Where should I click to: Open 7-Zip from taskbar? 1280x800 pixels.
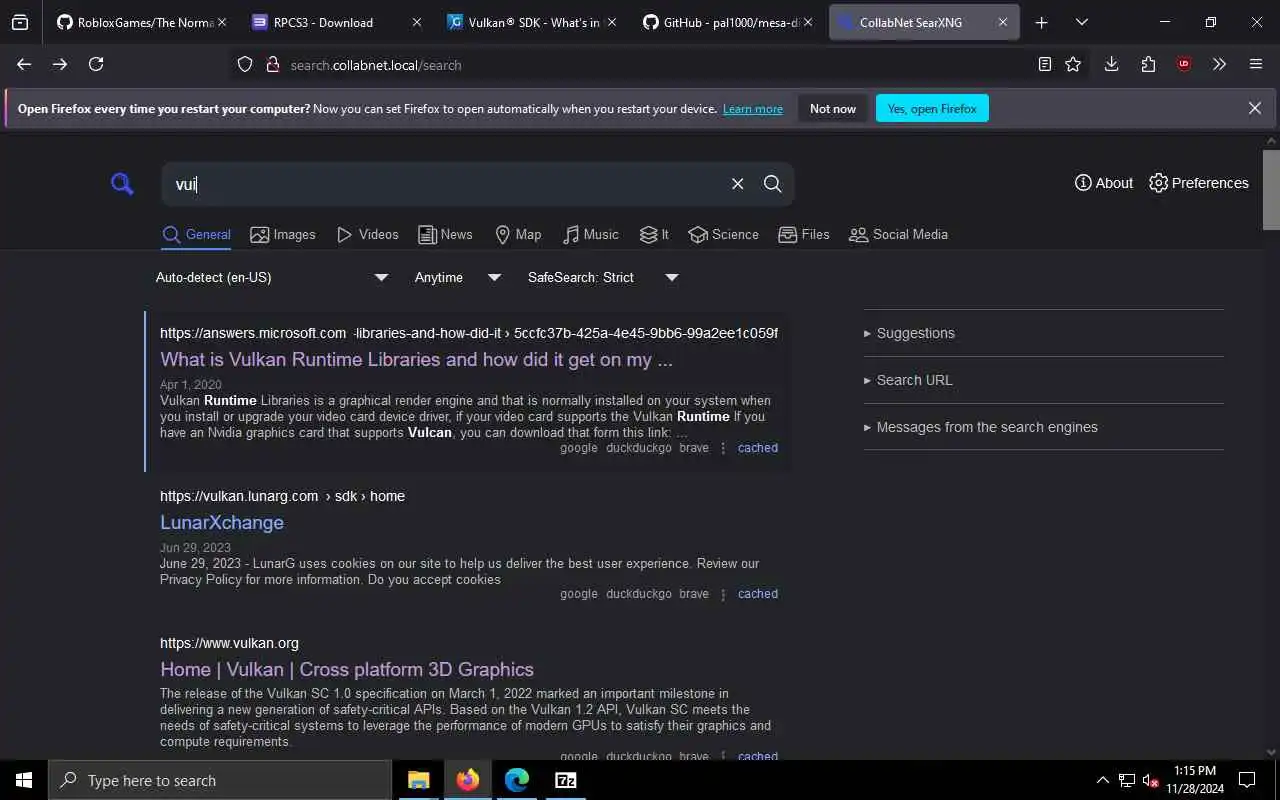(x=565, y=780)
